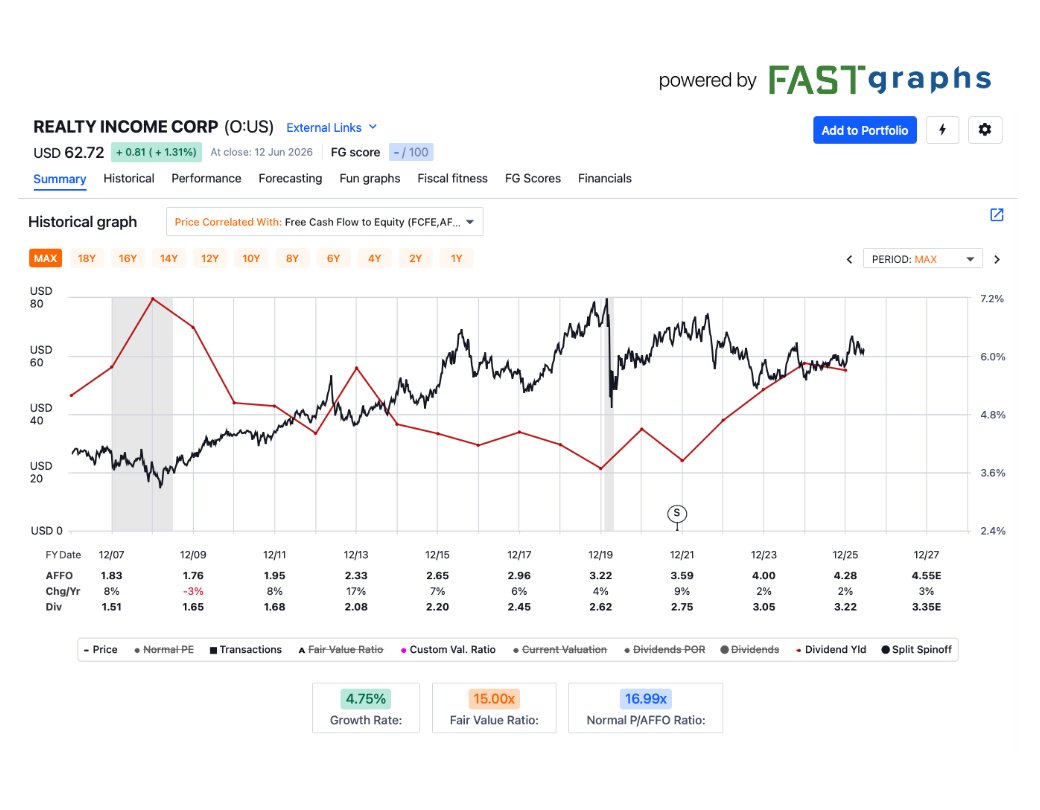The height and width of the screenshot is (810, 1040).
Task: Go to next period arrow
Action: (x=996, y=259)
